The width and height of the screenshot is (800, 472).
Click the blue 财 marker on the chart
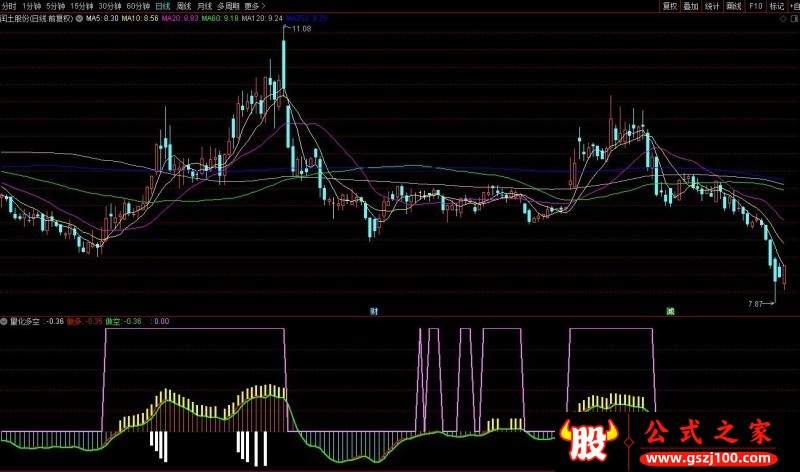click(x=375, y=311)
